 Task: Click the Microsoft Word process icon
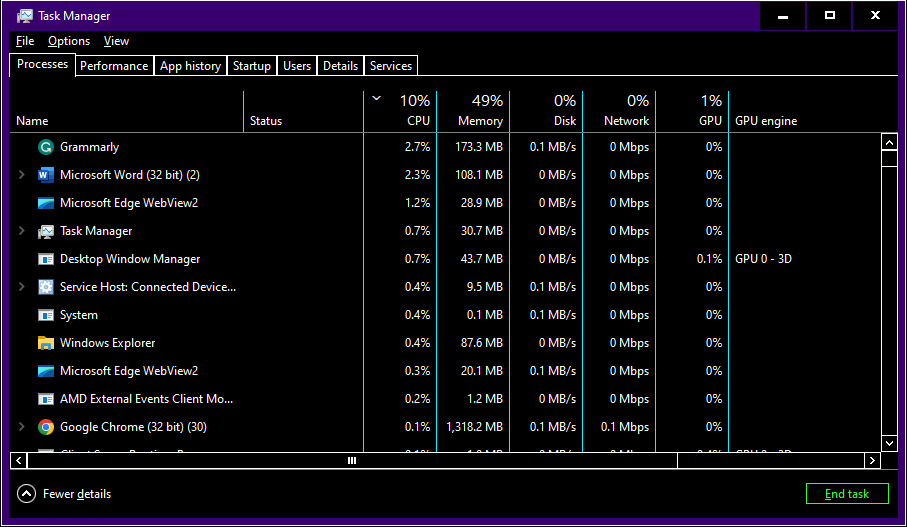coord(46,175)
